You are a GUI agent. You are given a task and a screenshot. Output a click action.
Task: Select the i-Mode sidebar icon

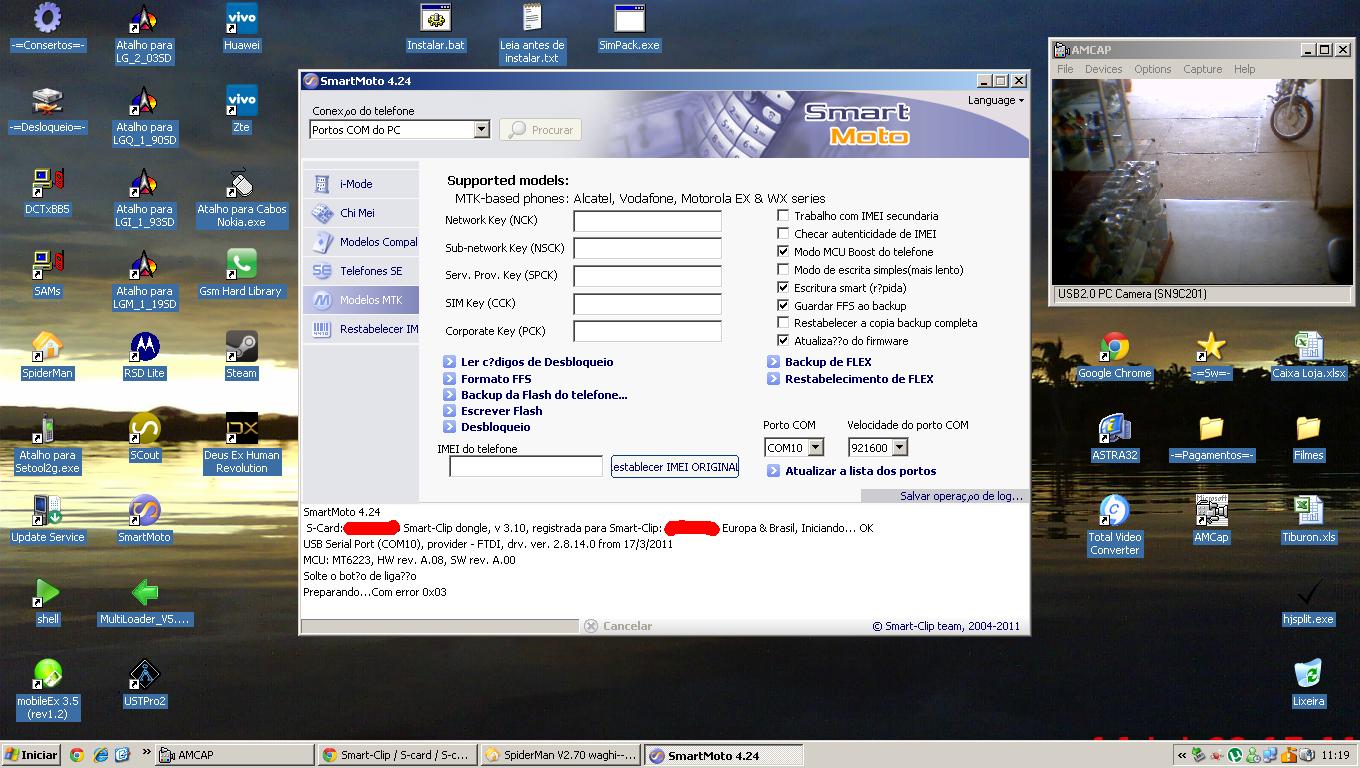tap(322, 184)
